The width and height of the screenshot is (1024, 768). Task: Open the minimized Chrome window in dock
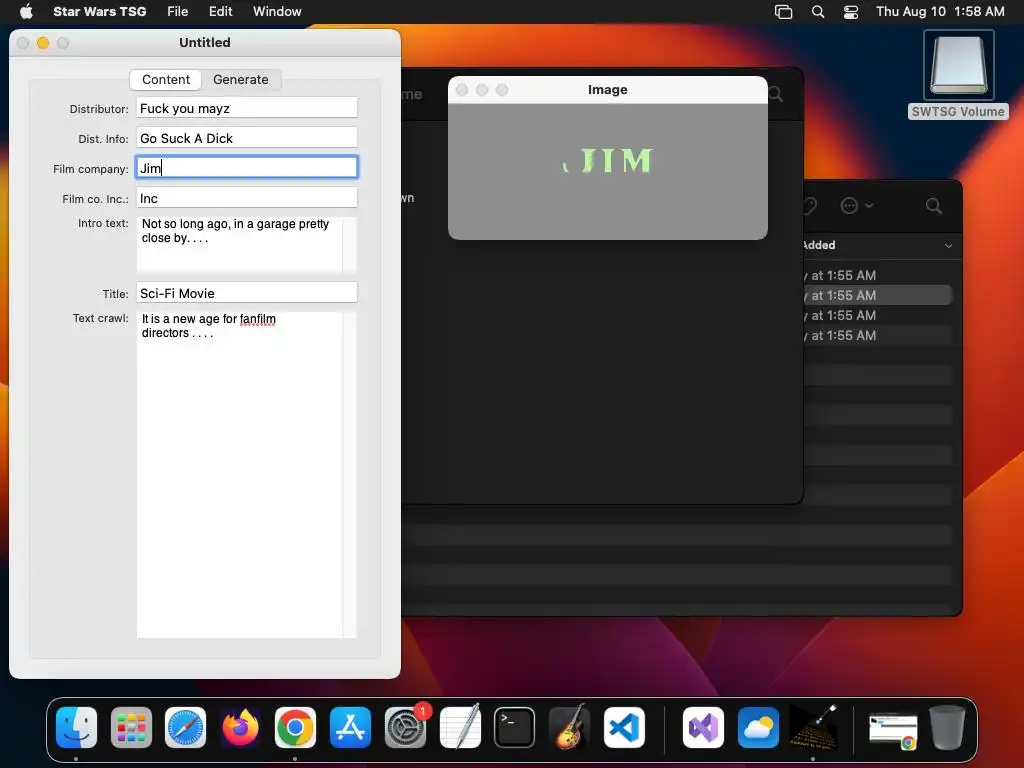893,731
